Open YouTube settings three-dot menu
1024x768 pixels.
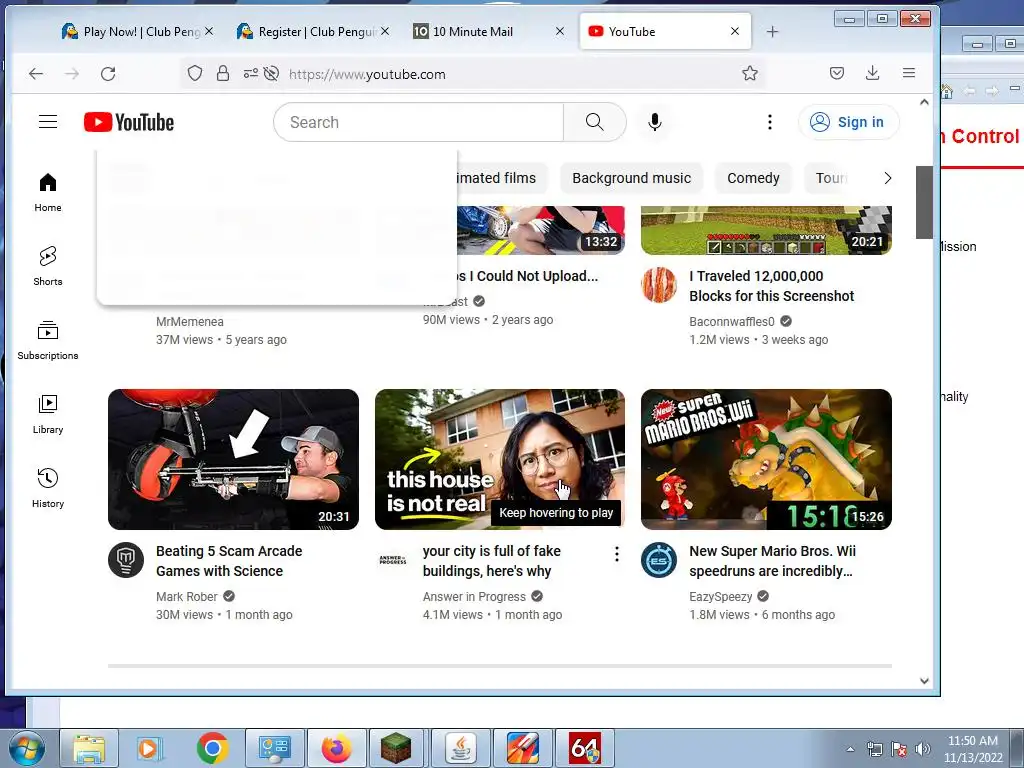769,122
